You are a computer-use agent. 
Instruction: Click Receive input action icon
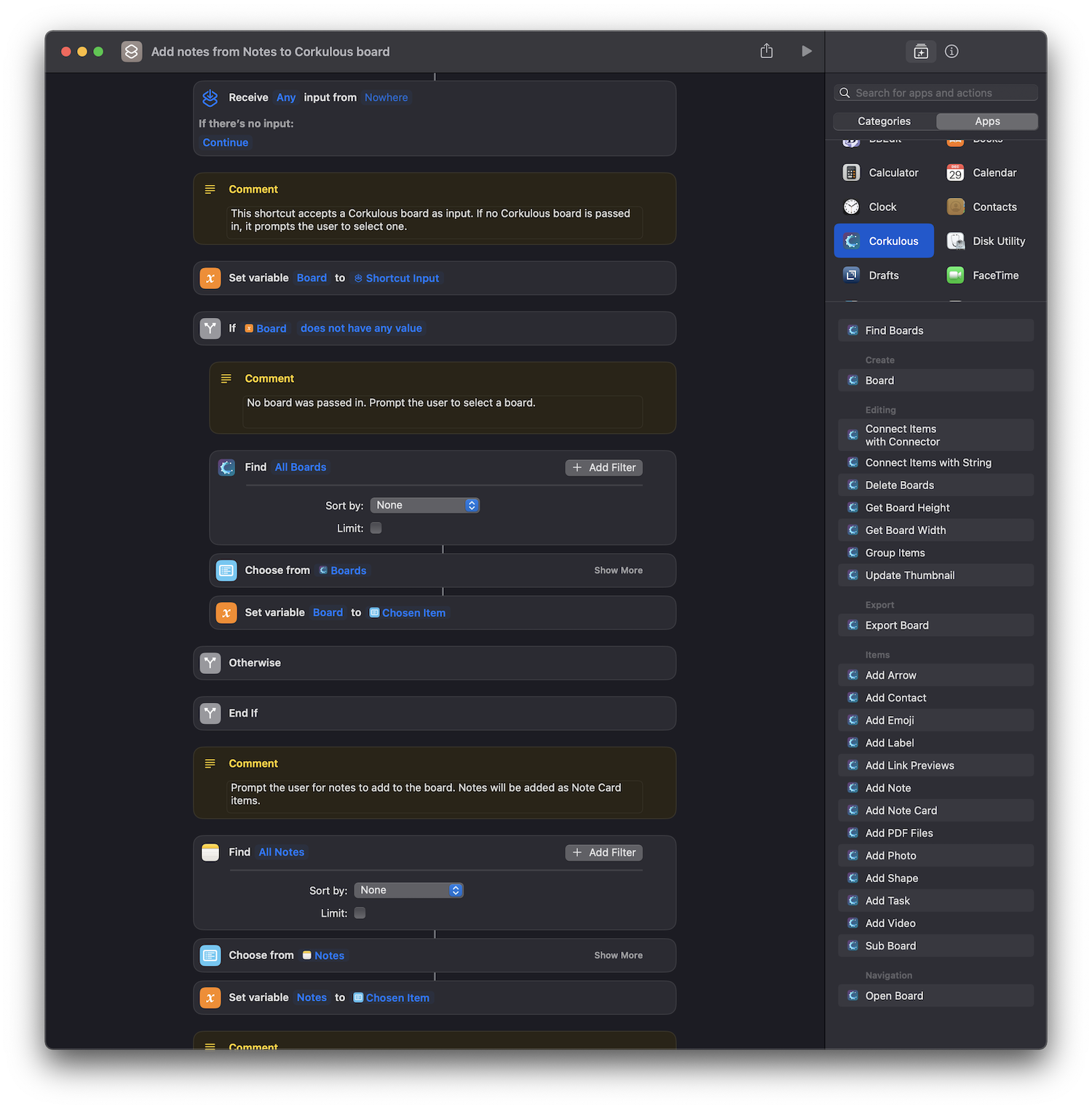[x=210, y=98]
